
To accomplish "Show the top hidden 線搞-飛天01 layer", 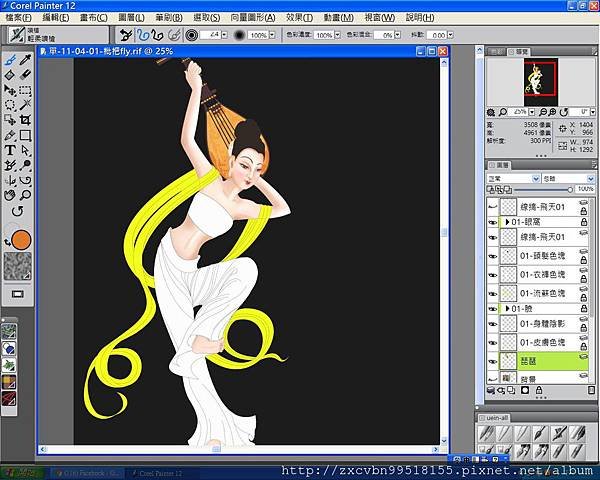I will tap(493, 207).
